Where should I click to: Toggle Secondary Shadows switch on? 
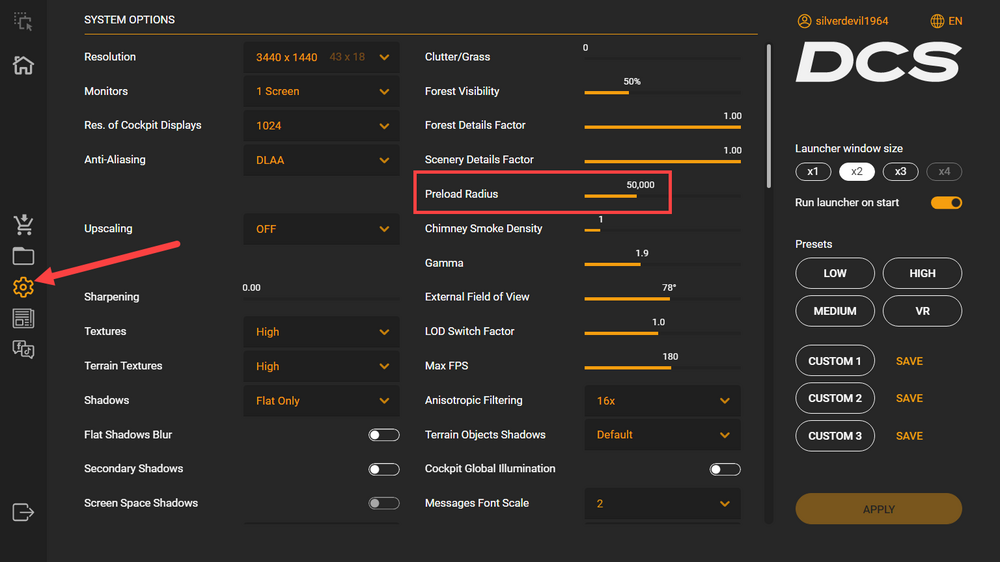pos(384,469)
